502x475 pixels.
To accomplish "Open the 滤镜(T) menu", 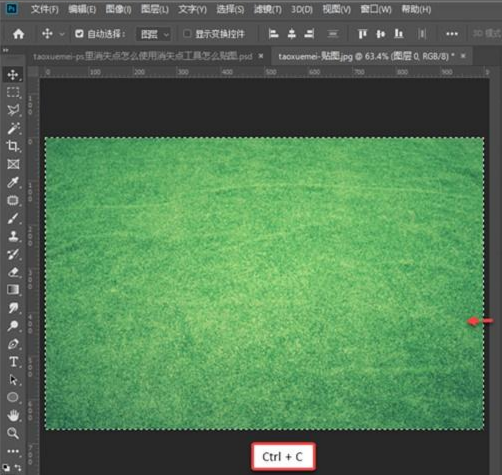I will point(268,9).
